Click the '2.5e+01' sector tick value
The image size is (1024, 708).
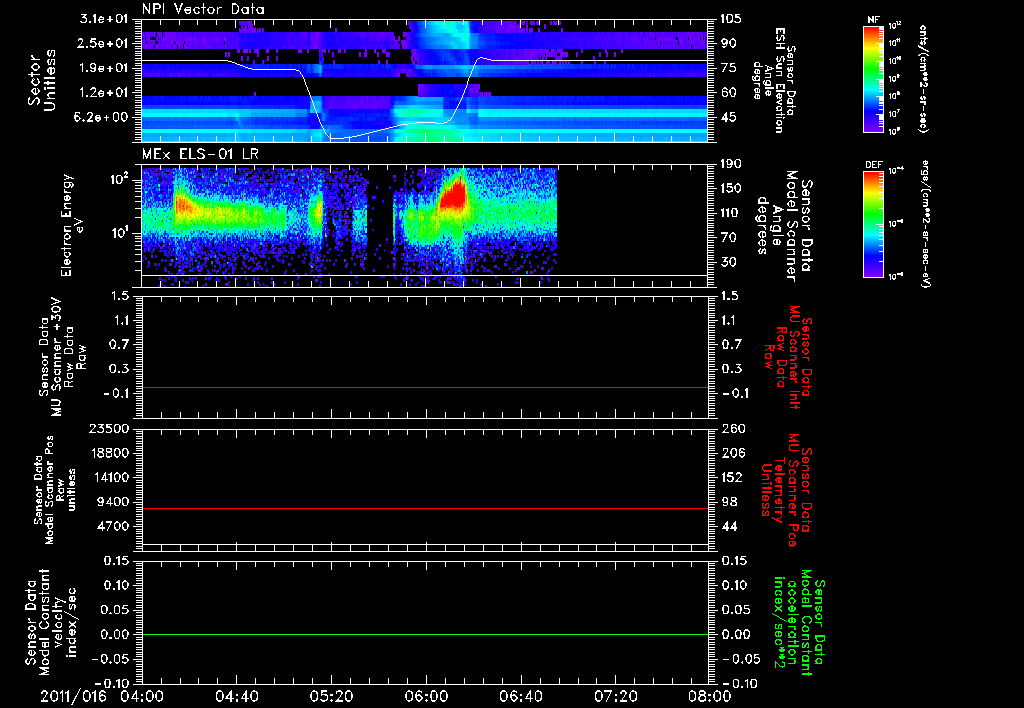coord(104,43)
